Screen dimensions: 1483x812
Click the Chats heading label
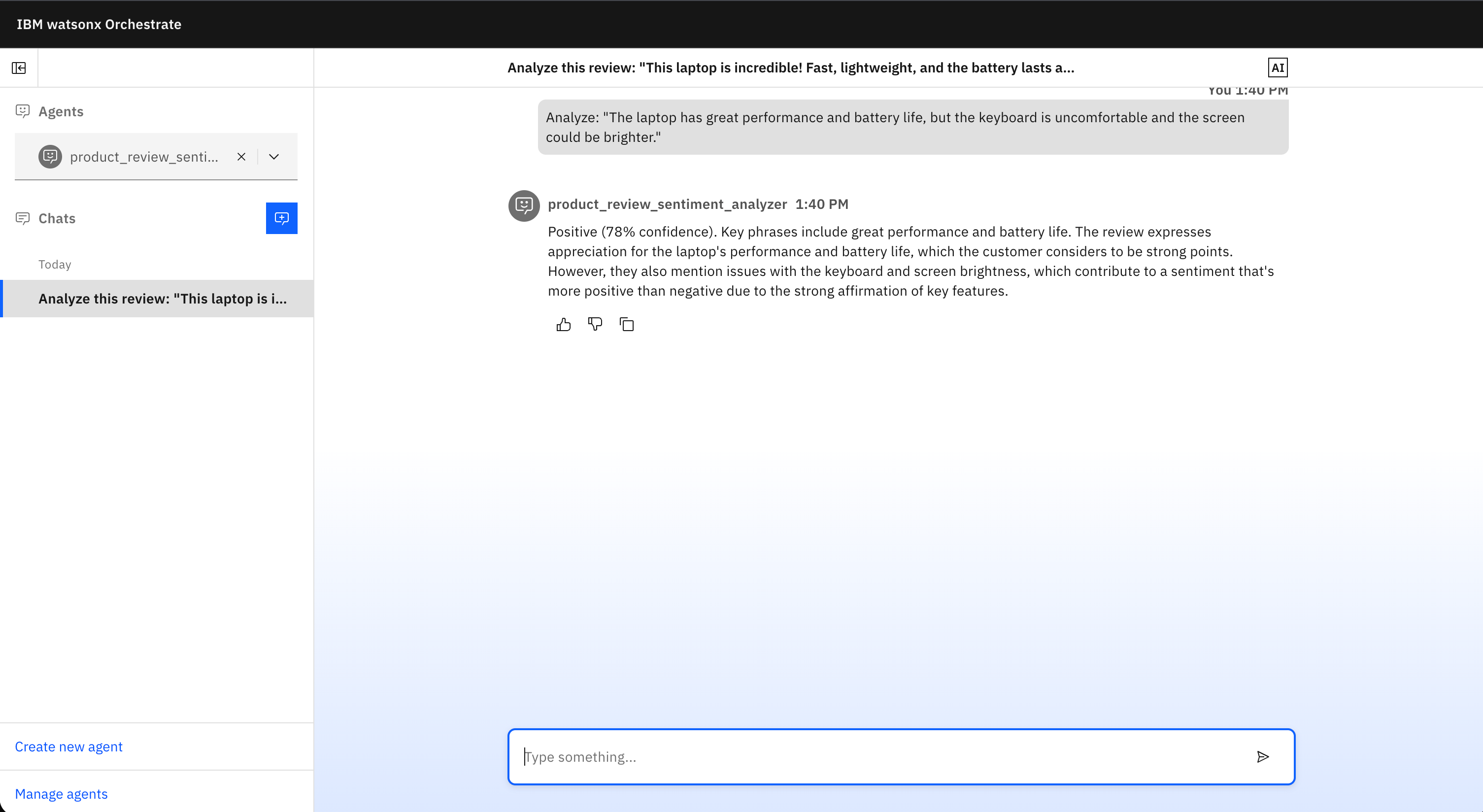pyautogui.click(x=57, y=218)
